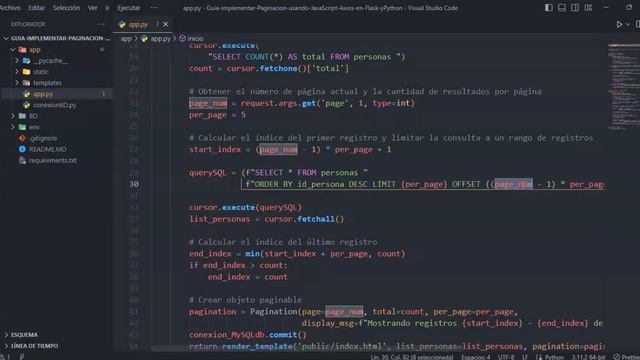Click the static folder icon
640x360 pixels.
[x=27, y=72]
